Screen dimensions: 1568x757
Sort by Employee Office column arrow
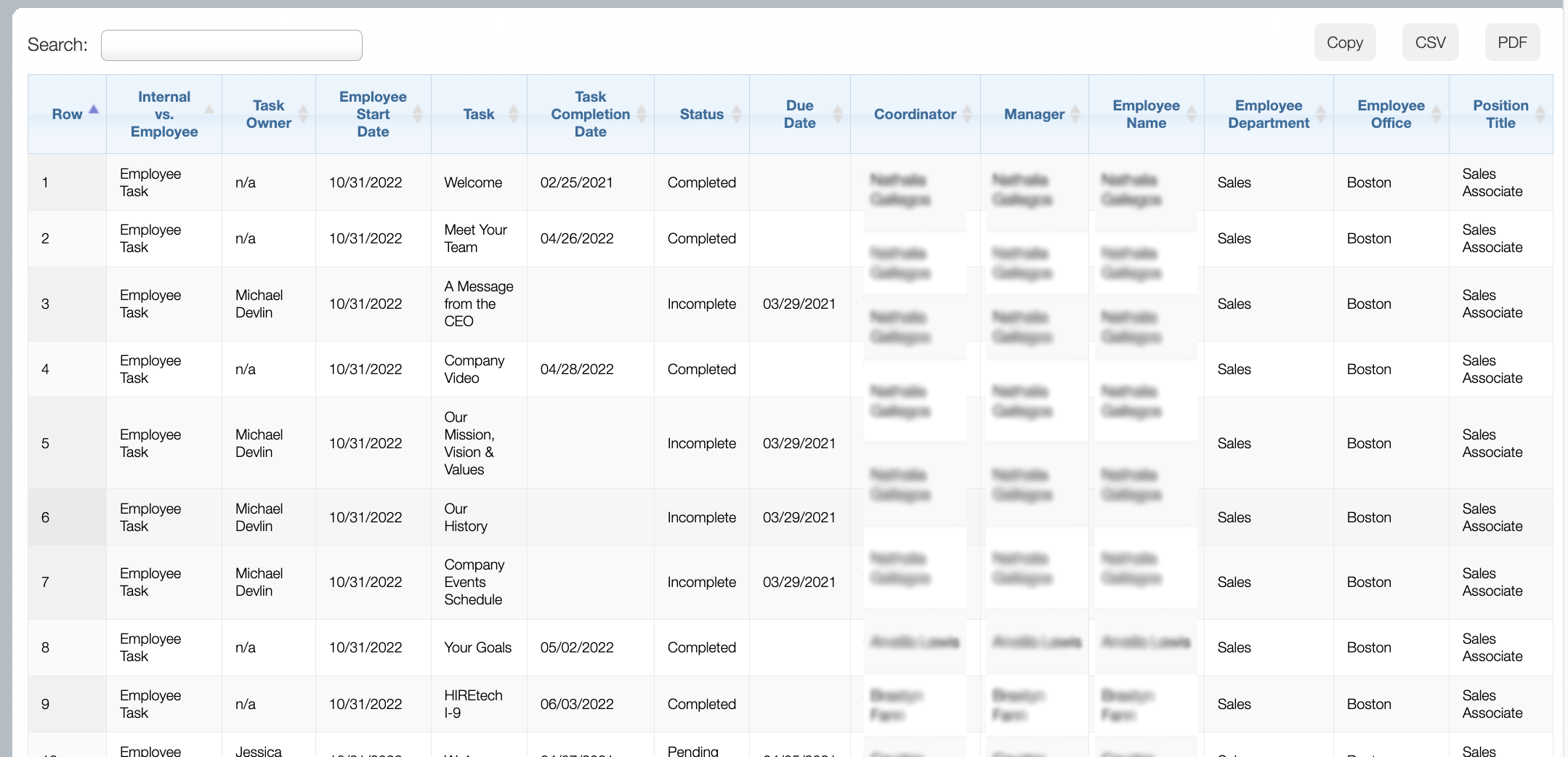[1436, 114]
